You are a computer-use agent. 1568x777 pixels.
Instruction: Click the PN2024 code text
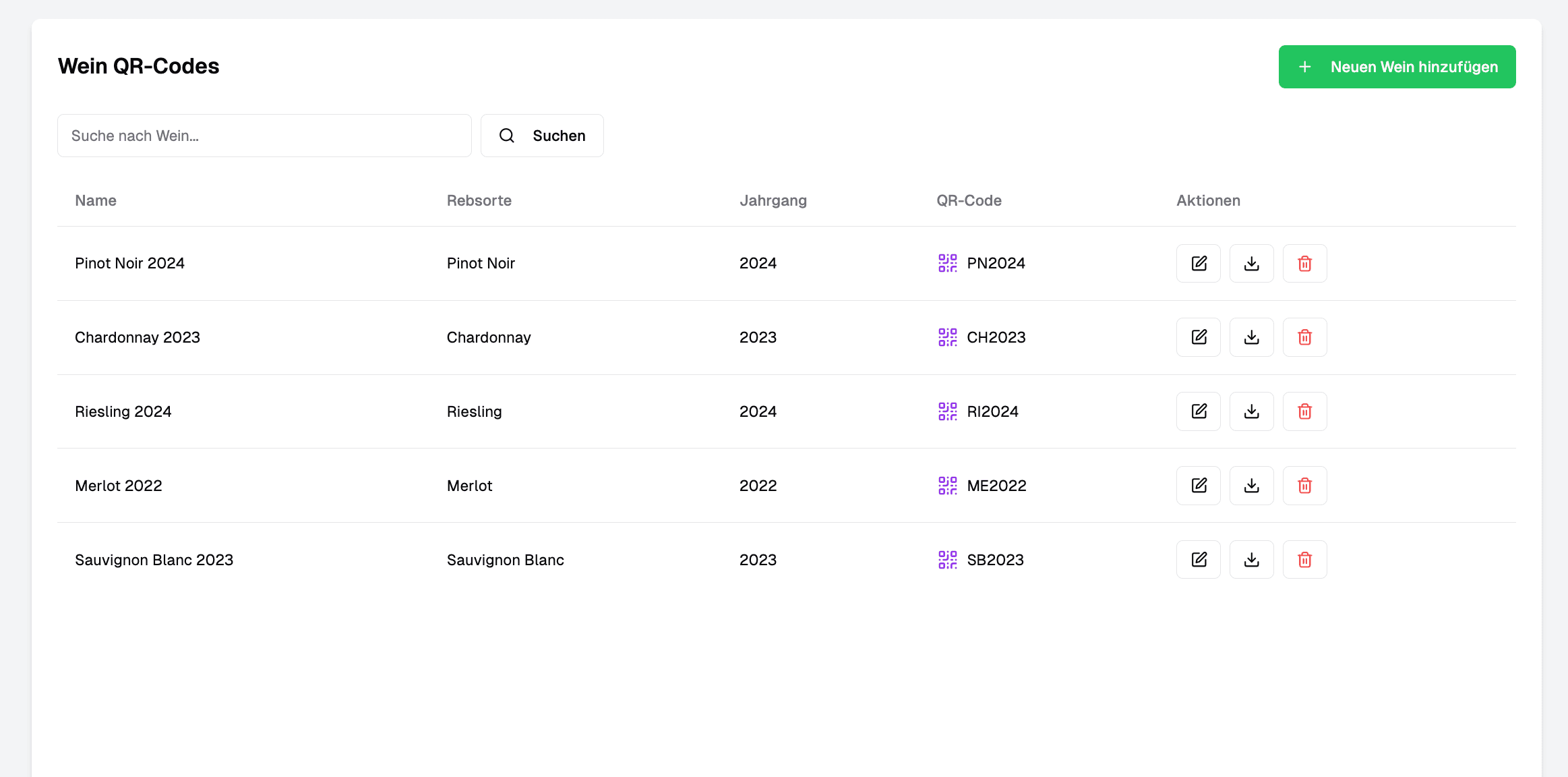(996, 263)
